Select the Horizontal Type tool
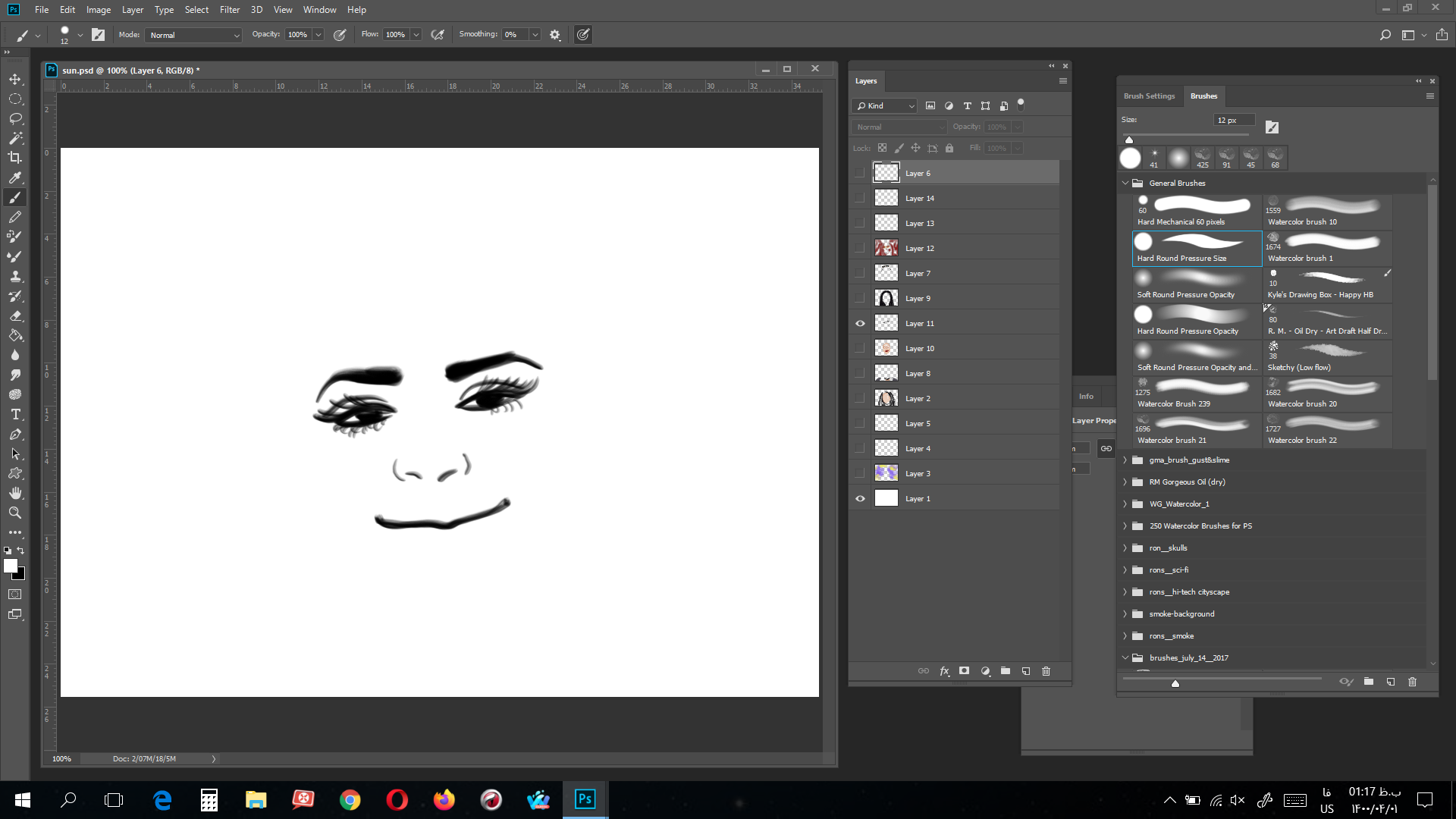Viewport: 1456px width, 819px height. [15, 414]
